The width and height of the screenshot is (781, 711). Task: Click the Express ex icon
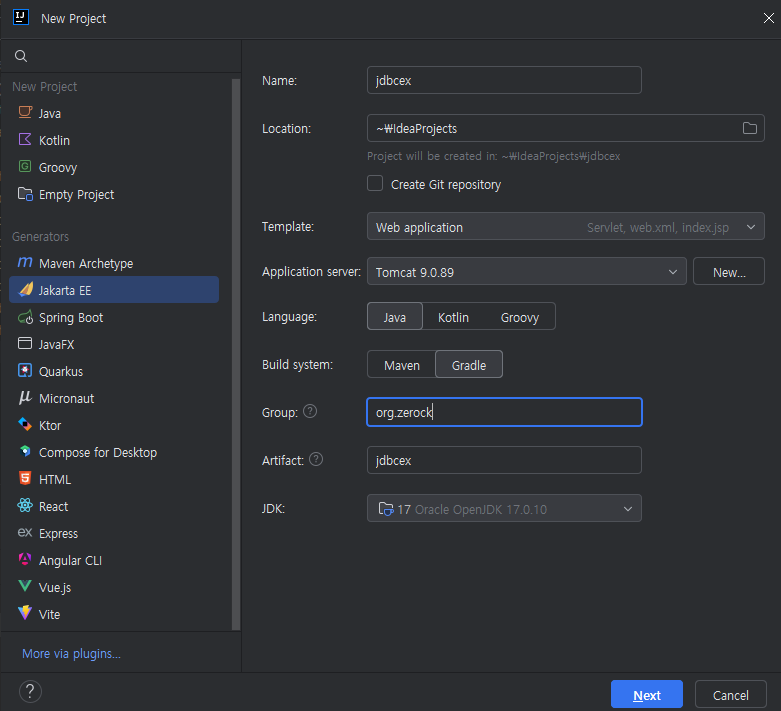[x=25, y=533]
